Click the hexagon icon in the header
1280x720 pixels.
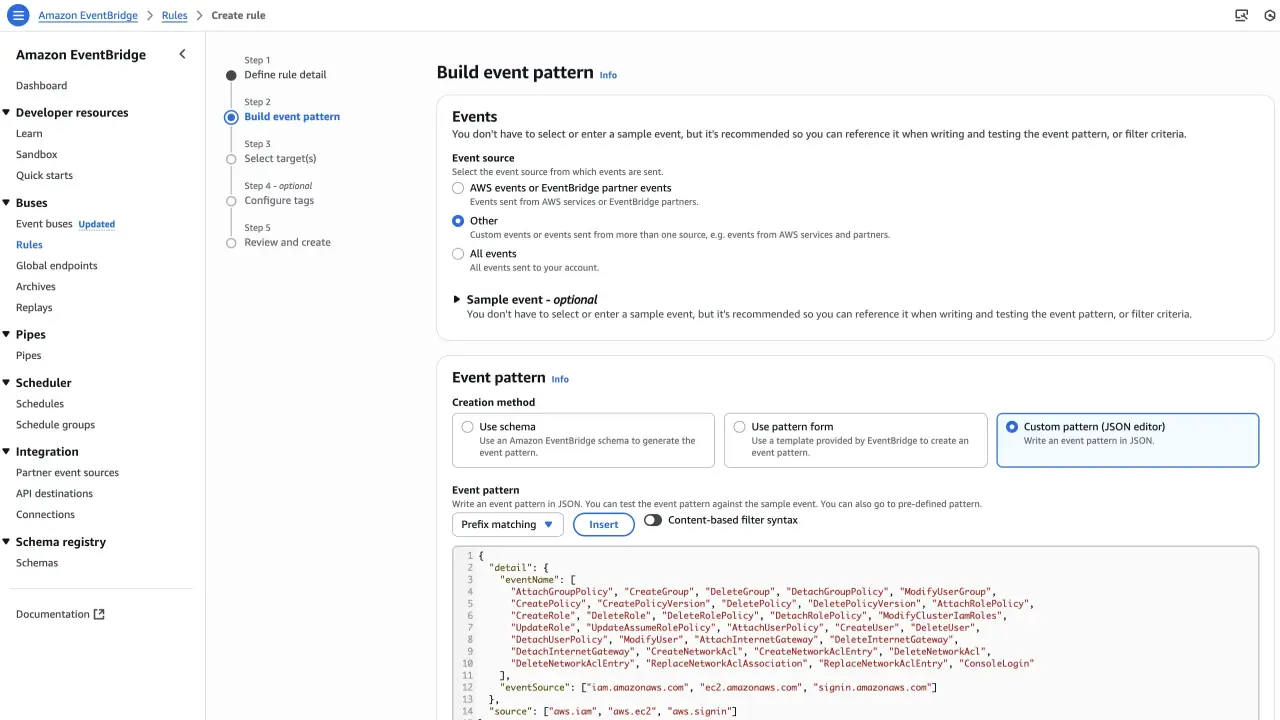pos(1271,16)
